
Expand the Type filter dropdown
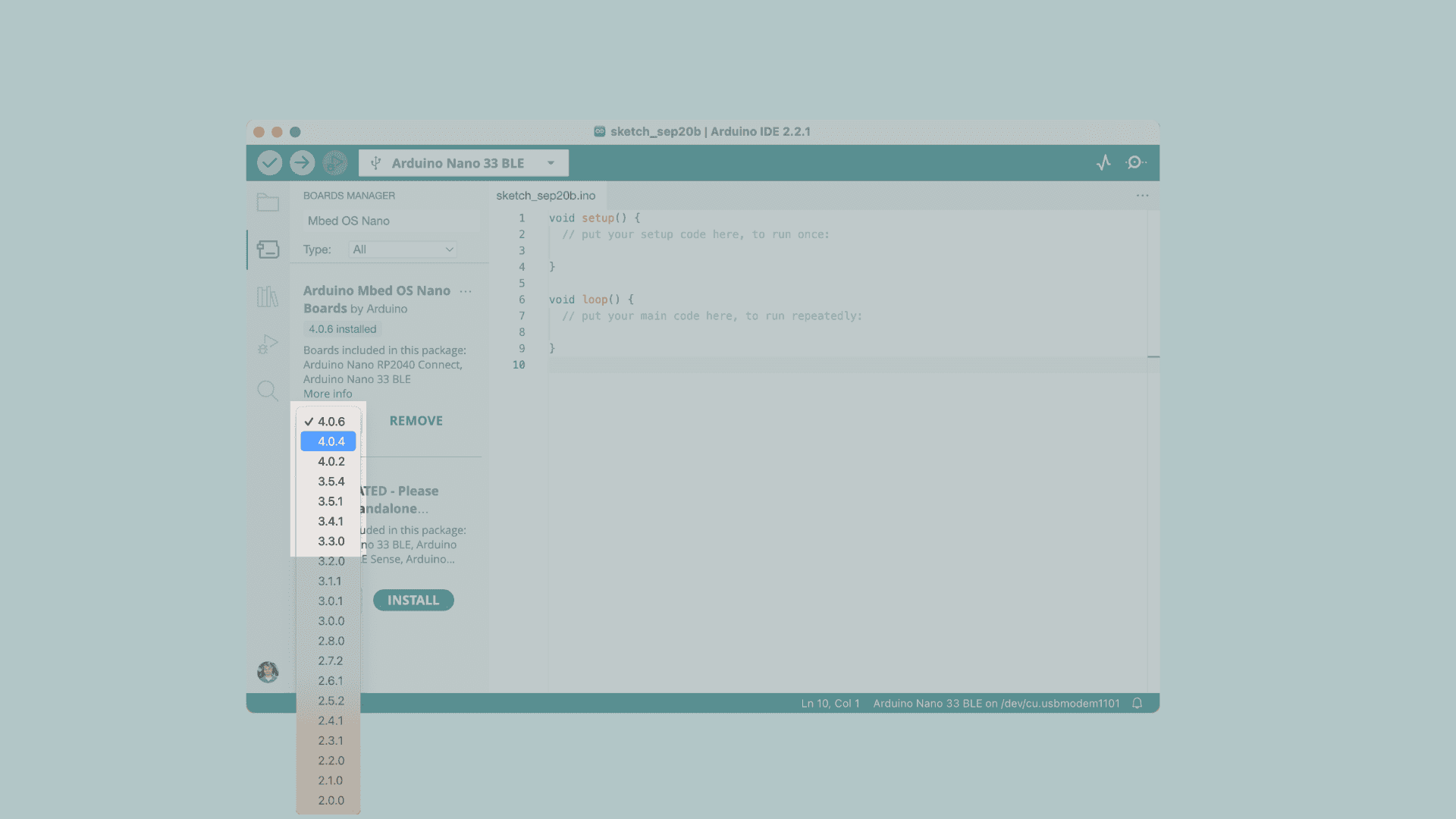403,249
